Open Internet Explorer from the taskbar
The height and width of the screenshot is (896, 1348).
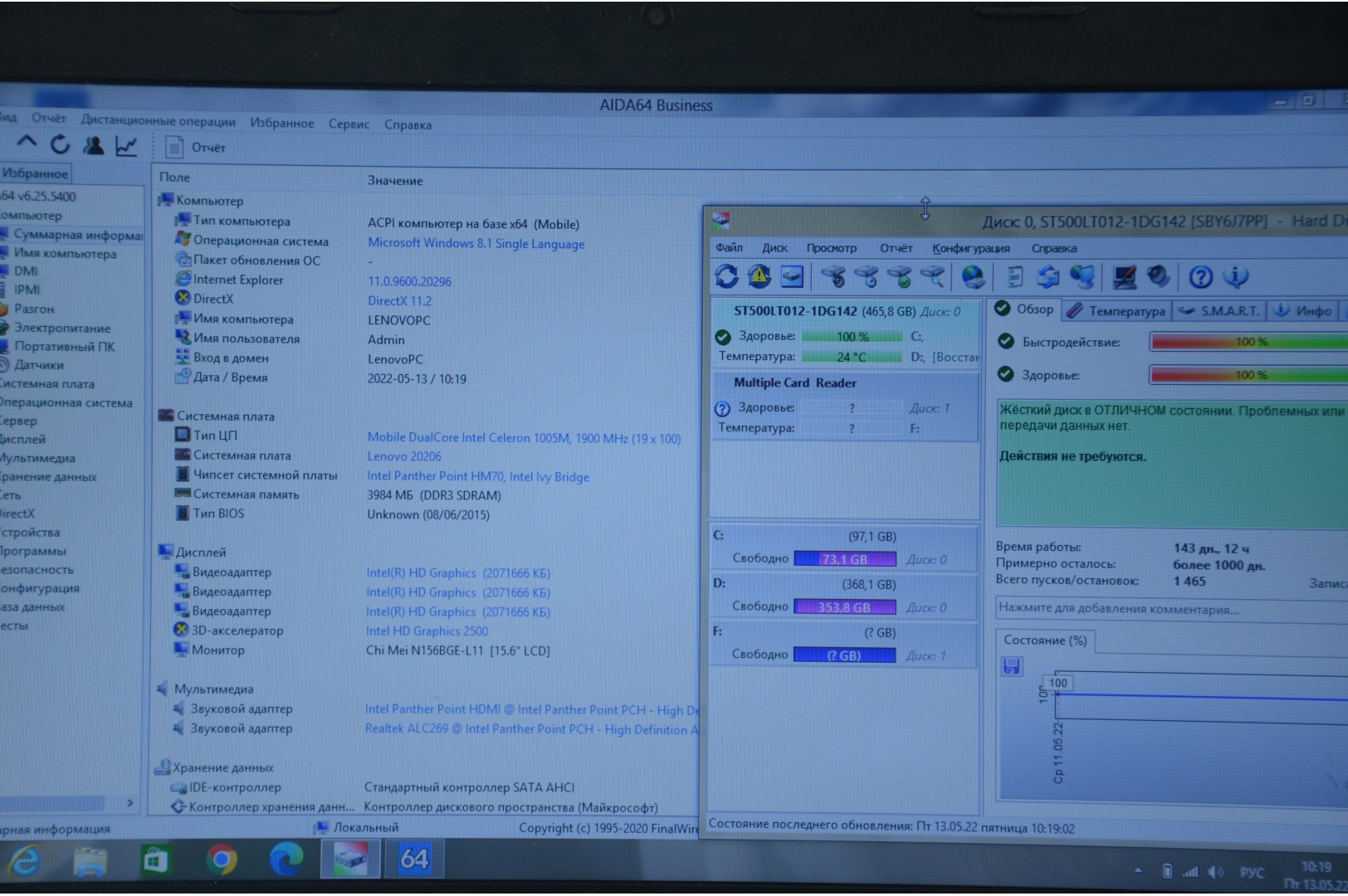point(24,861)
